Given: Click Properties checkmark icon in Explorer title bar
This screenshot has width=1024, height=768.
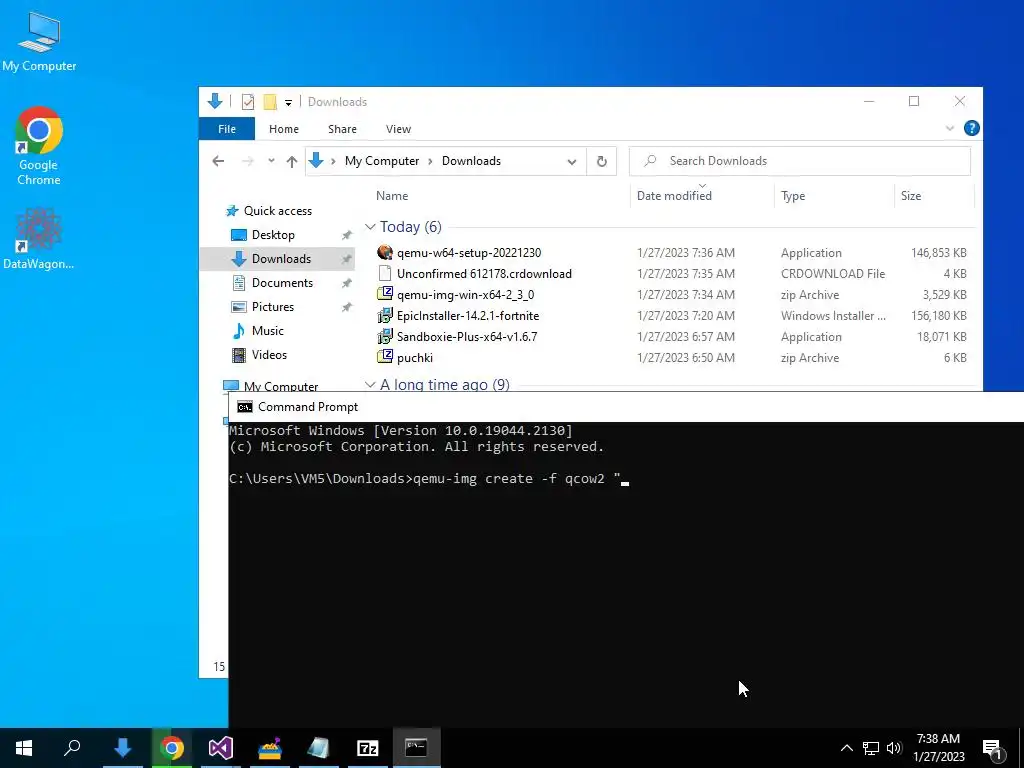Looking at the screenshot, I should click(248, 102).
